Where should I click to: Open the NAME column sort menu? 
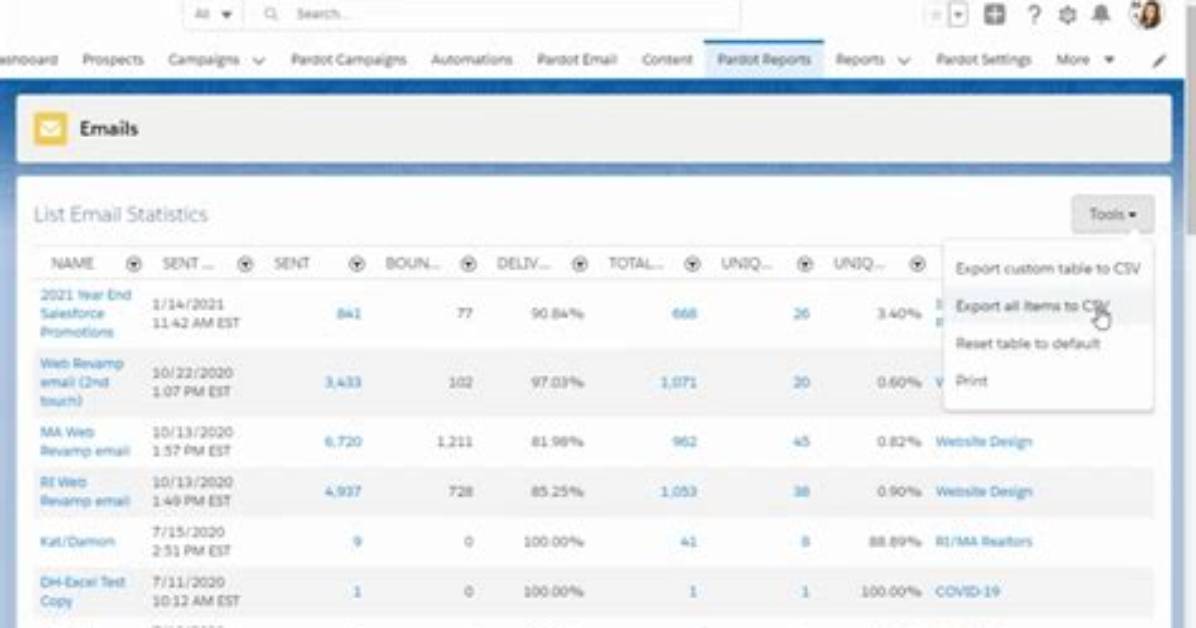(133, 264)
